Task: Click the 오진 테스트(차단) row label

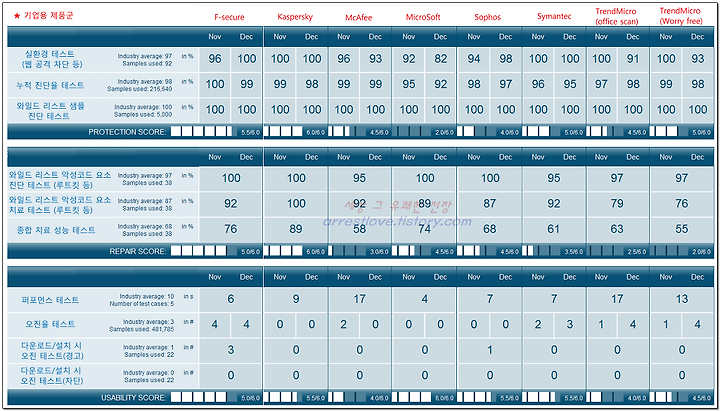Action: (52, 376)
